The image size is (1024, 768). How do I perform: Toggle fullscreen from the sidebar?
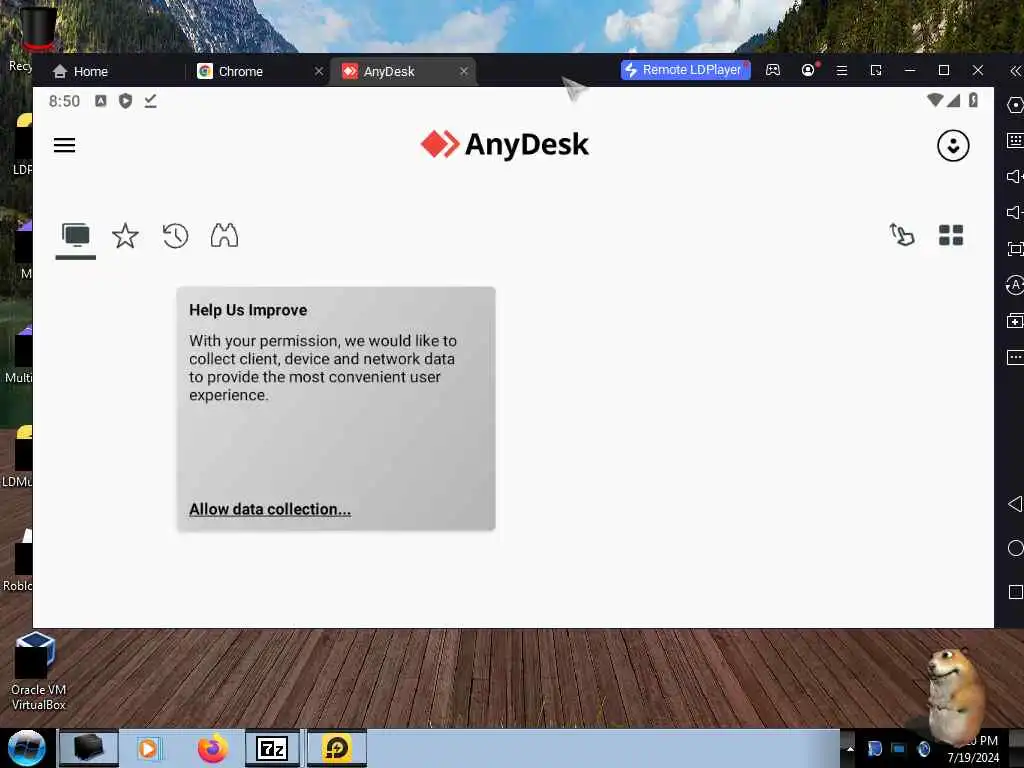coord(1015,249)
